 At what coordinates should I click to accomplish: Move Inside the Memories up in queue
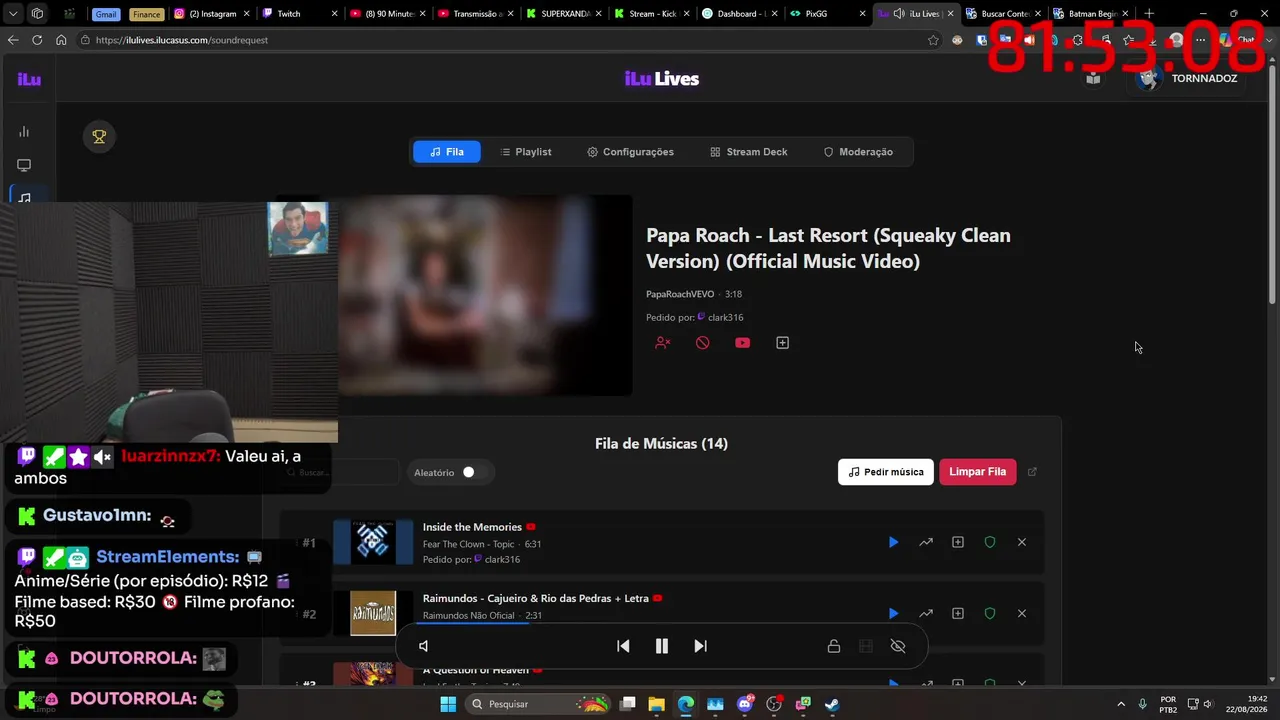(x=926, y=542)
